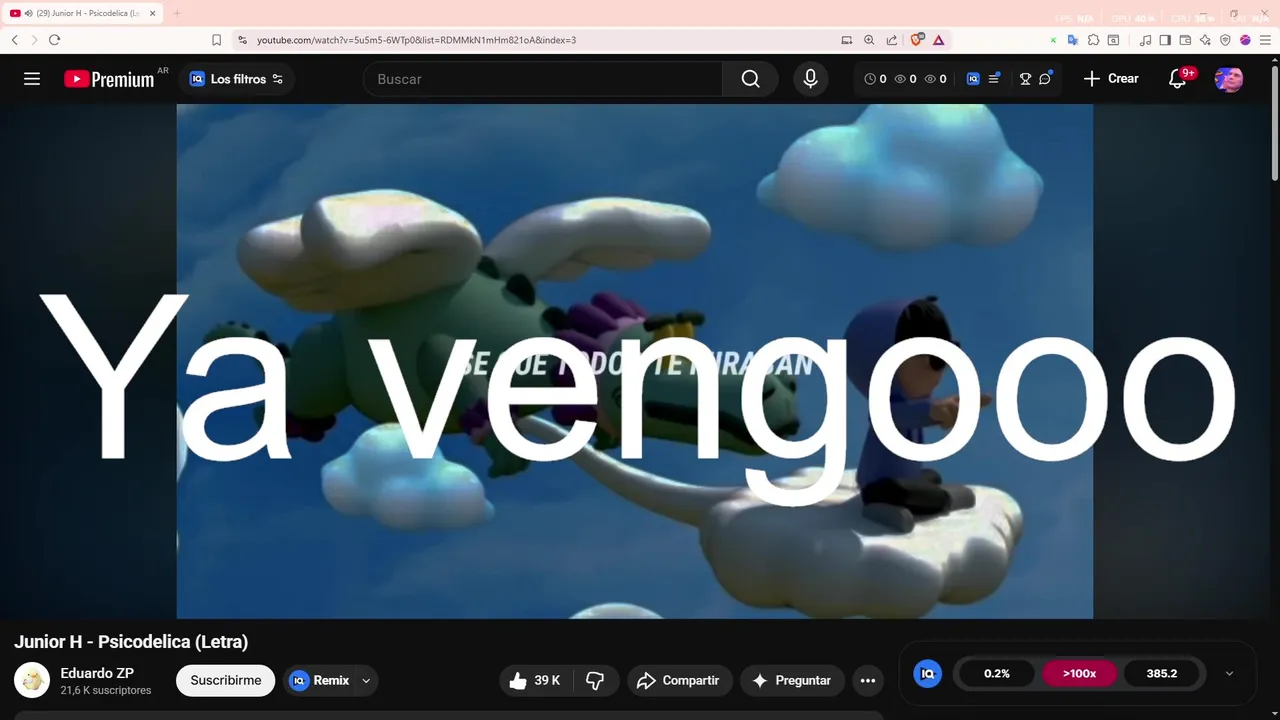
Task: Open the vidIQ trophy achievements icon
Action: (1025, 79)
